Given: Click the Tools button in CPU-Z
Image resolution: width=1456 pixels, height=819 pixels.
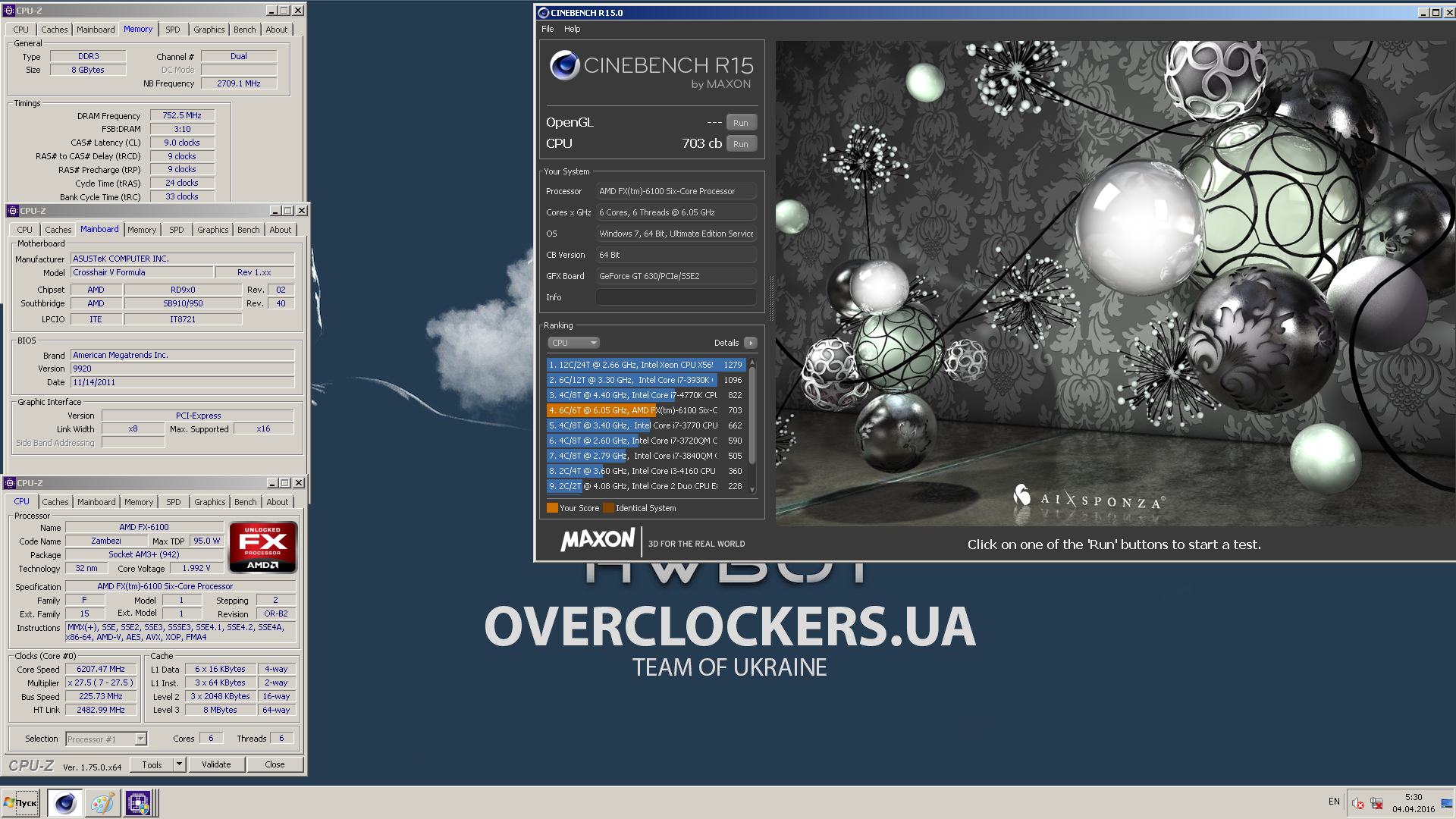Looking at the screenshot, I should 152,764.
